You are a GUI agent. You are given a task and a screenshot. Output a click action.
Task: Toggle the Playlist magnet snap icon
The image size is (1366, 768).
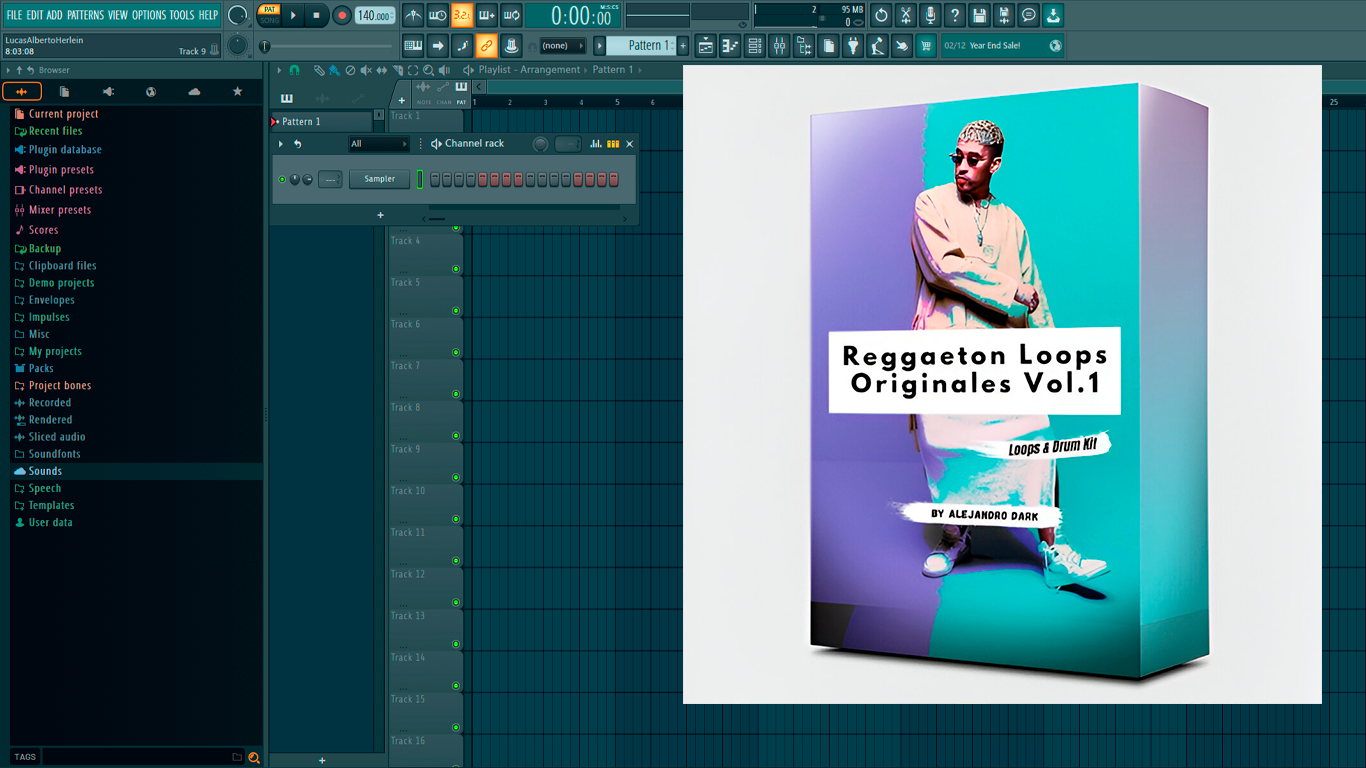295,70
